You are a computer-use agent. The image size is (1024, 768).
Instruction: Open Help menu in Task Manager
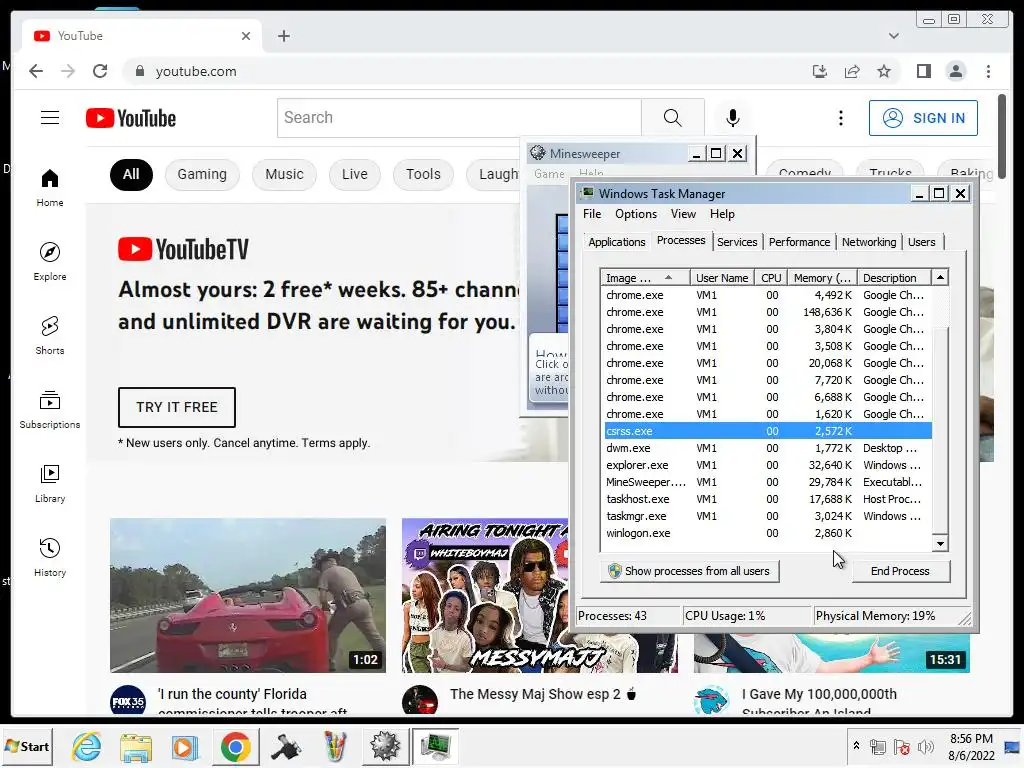722,214
